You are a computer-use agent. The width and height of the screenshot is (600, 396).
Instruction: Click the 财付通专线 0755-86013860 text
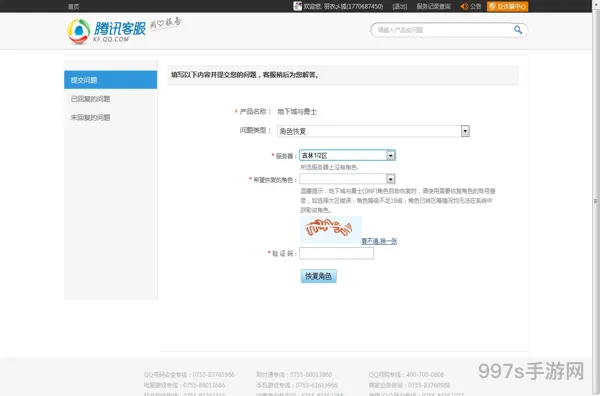click(x=294, y=374)
